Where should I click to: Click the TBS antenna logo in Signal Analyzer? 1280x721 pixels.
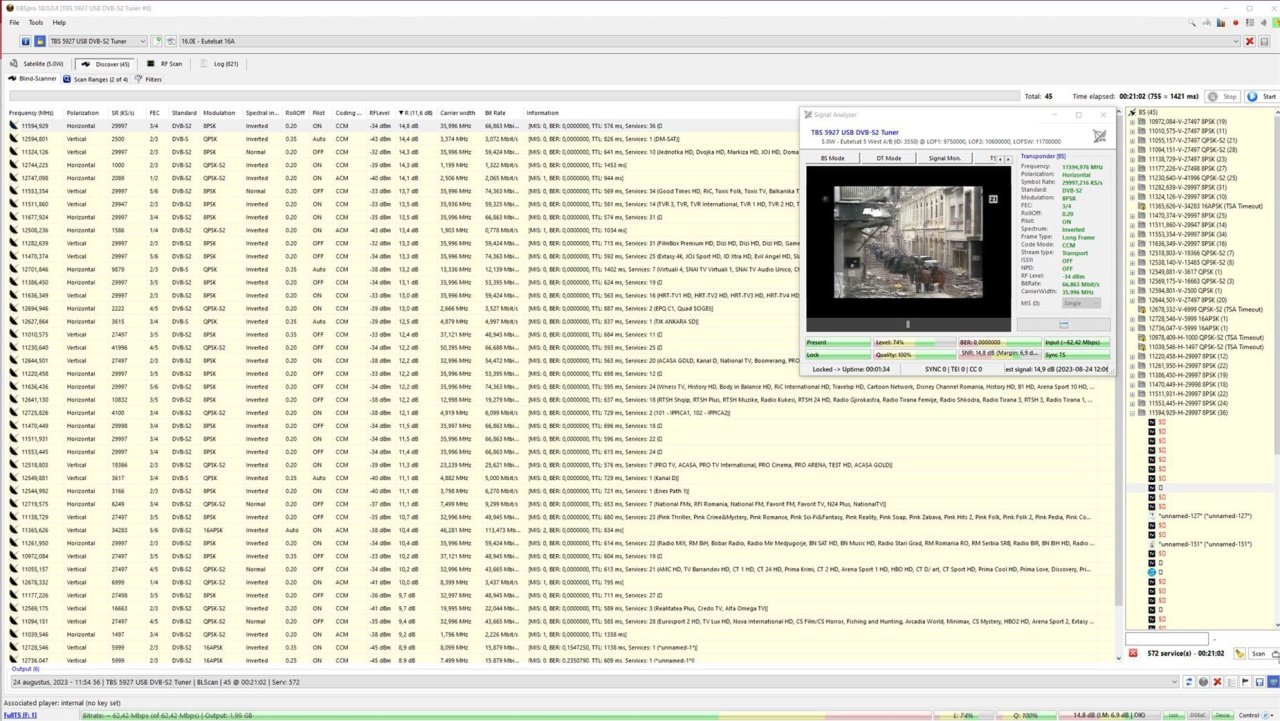pos(1099,137)
